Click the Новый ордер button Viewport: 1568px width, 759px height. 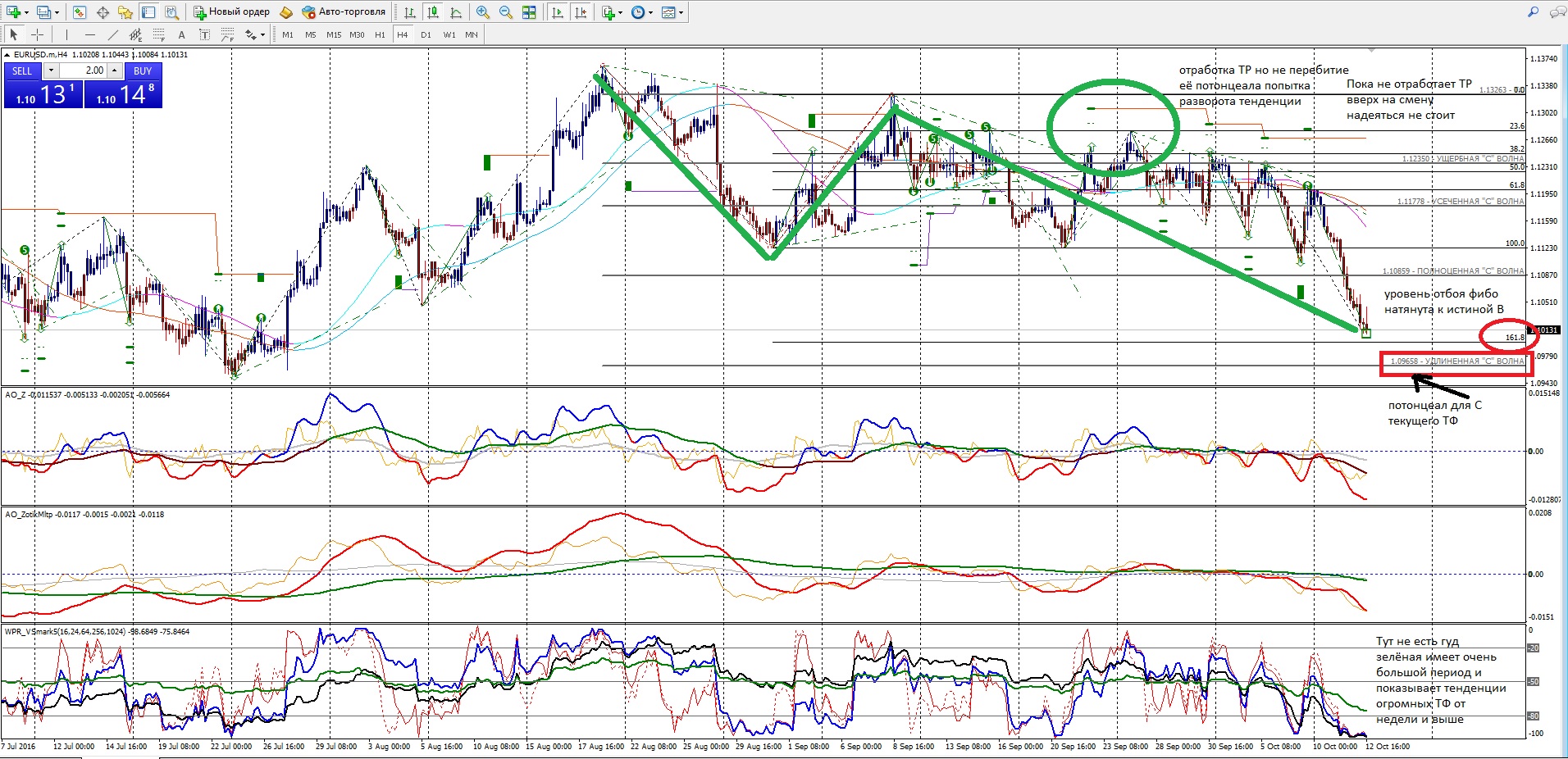(x=232, y=12)
